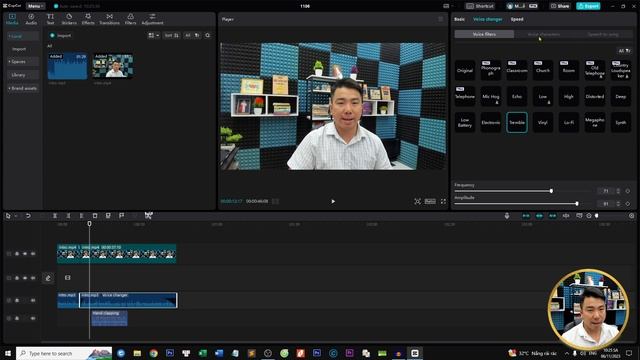Click the player scale-to-fit focus icon

pyautogui.click(x=418, y=201)
